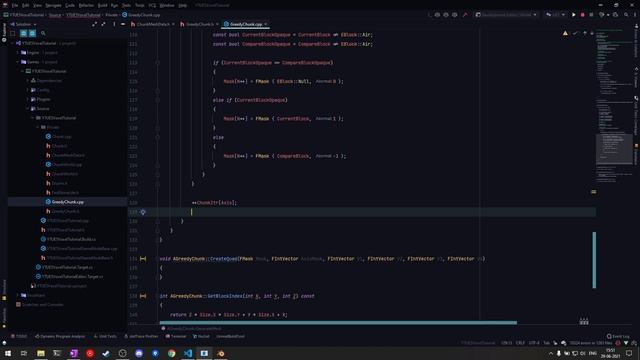This screenshot has width=640, height=360.
Task: Toggle second teal filter button in Solution toolbar
Action: coord(32,33)
